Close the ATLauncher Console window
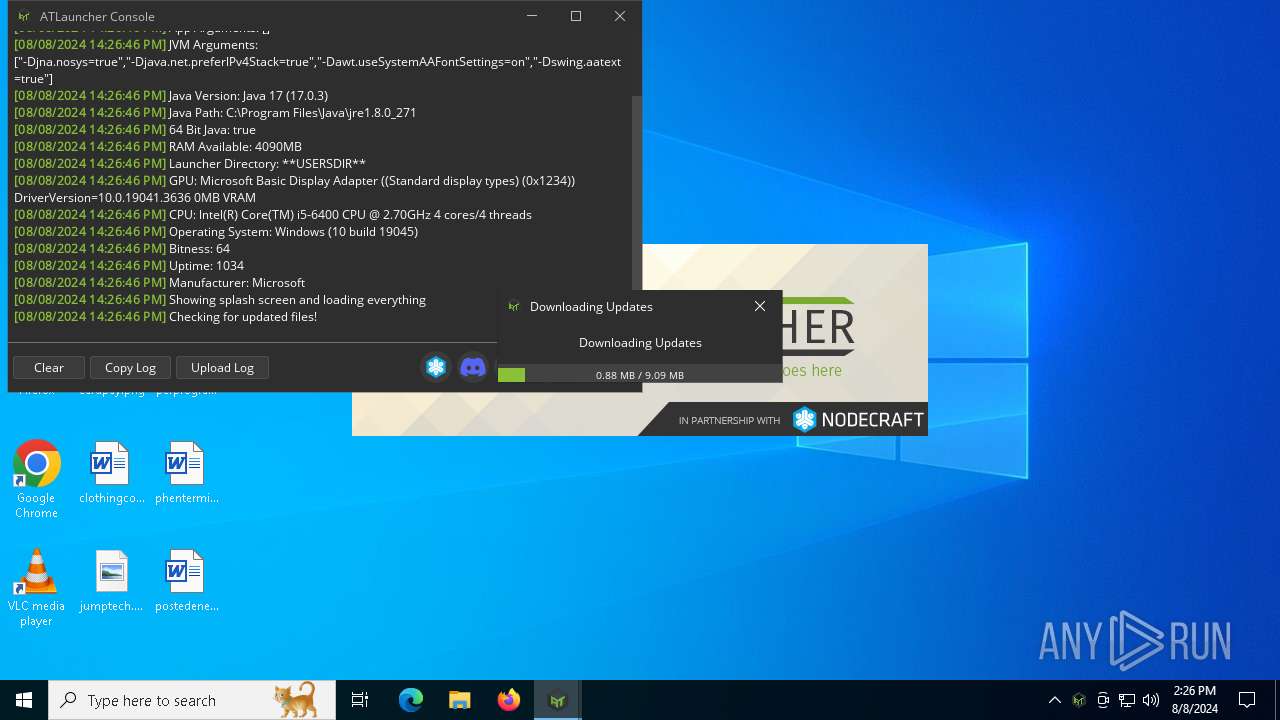This screenshot has width=1280, height=720. pos(620,16)
